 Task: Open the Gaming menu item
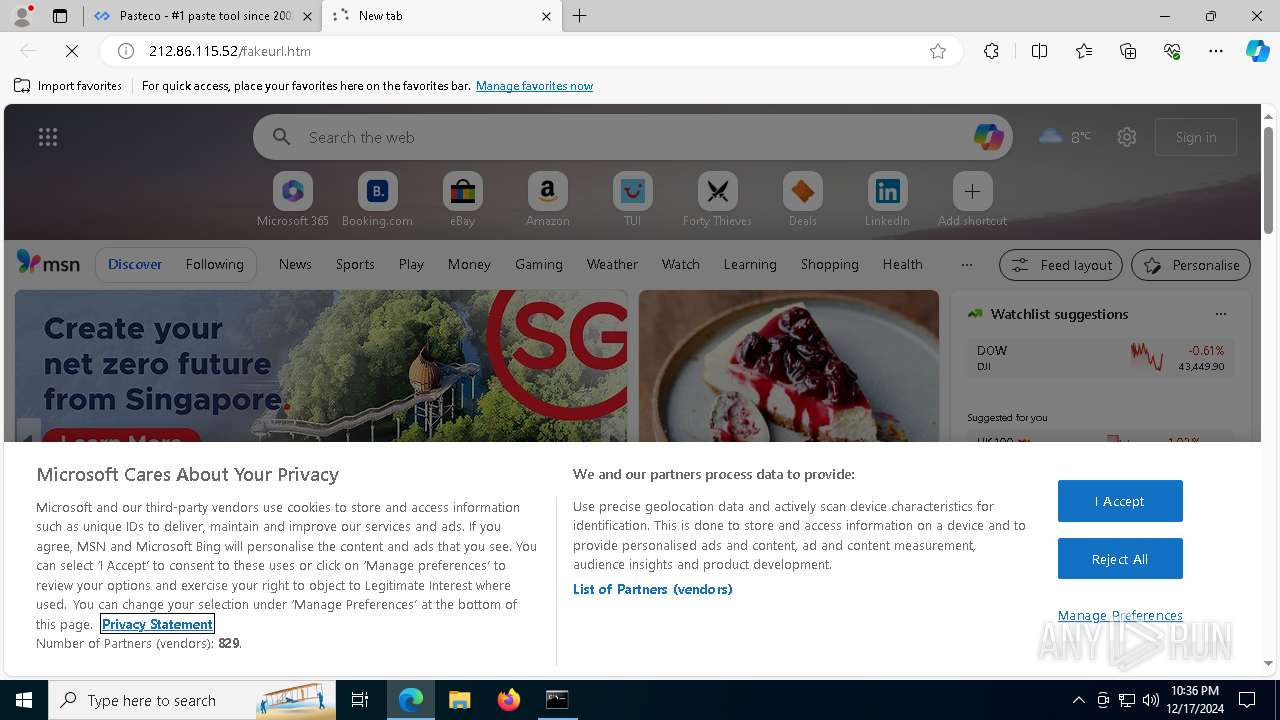[x=539, y=264]
